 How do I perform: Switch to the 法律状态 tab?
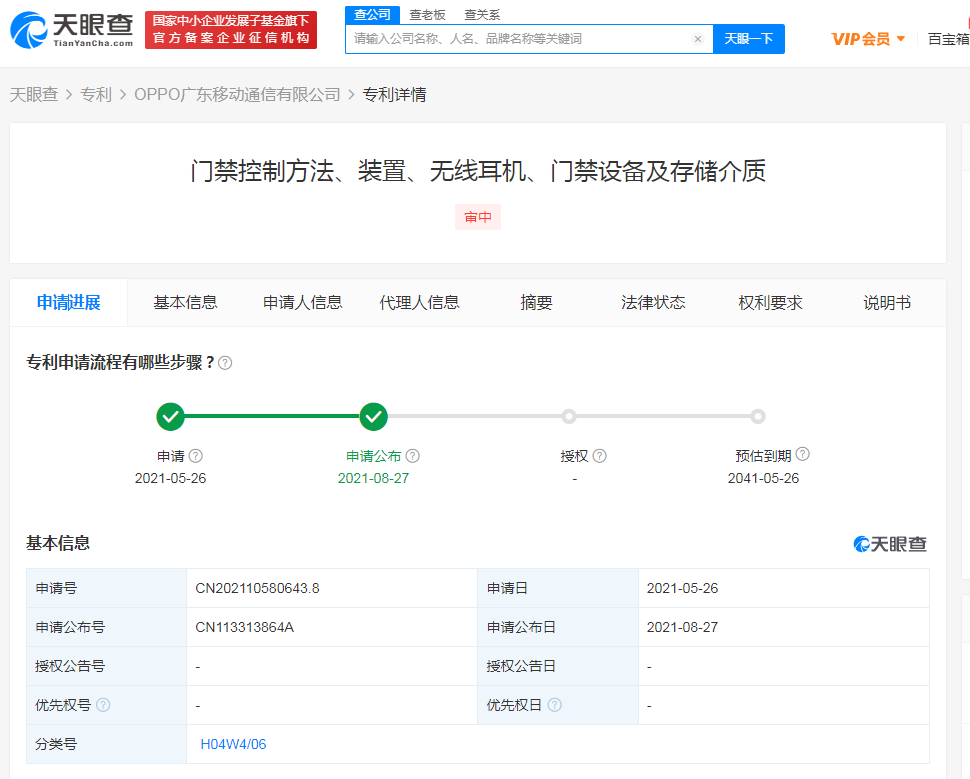coord(653,303)
